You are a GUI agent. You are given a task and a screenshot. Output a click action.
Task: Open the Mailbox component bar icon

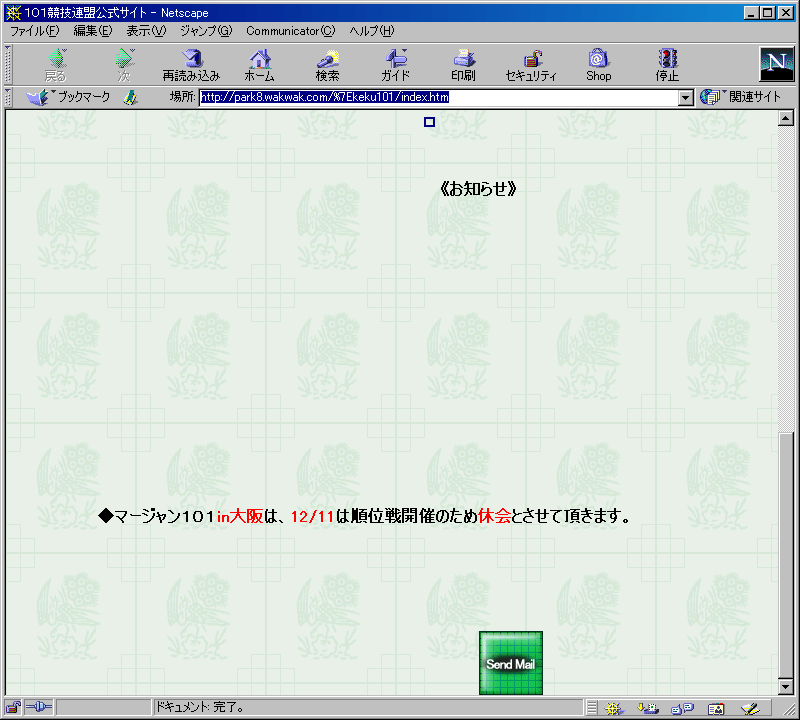(x=648, y=708)
